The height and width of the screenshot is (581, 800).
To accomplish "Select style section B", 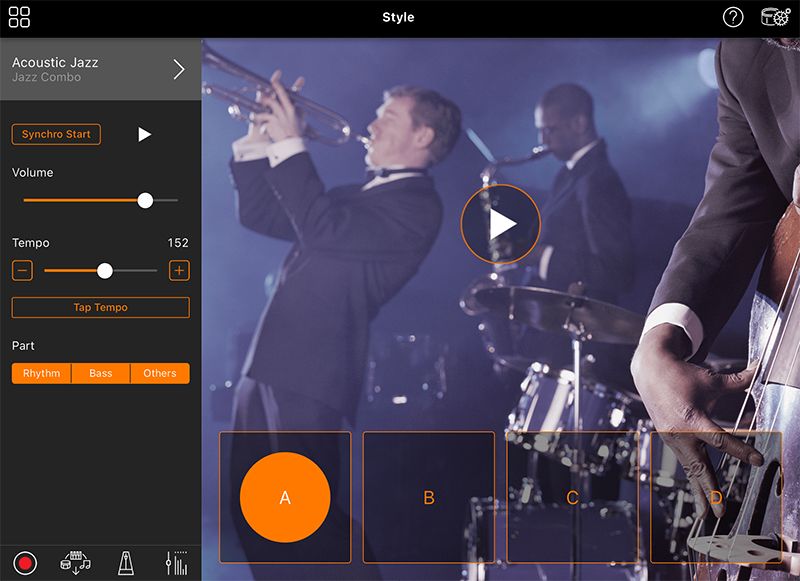I will tap(429, 497).
